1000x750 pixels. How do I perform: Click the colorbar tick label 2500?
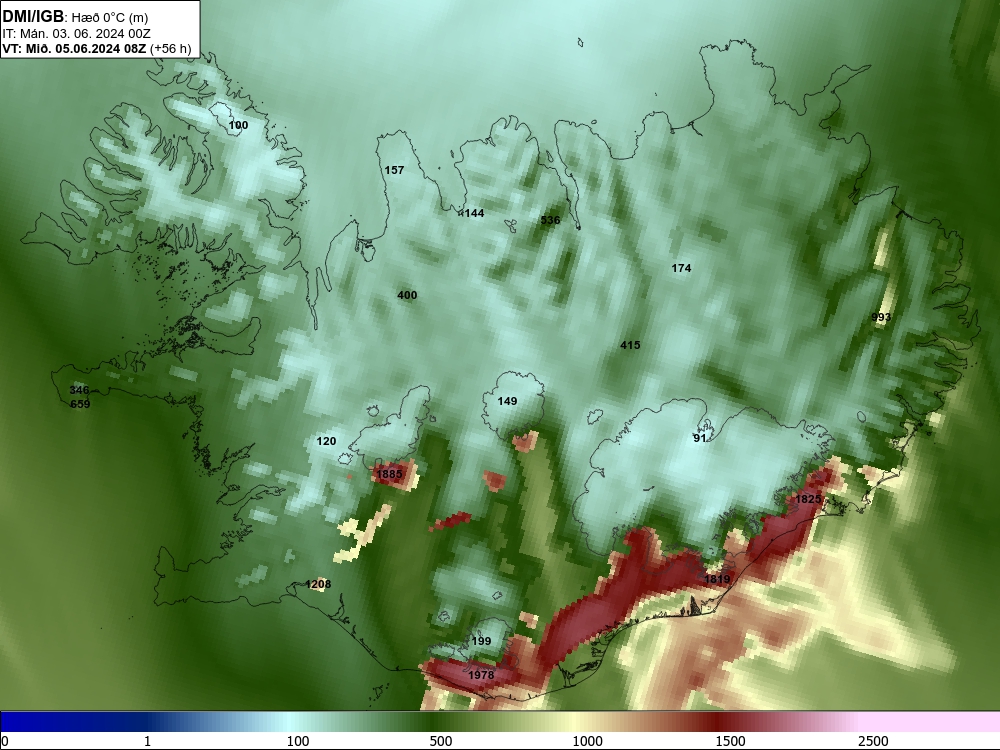click(873, 741)
